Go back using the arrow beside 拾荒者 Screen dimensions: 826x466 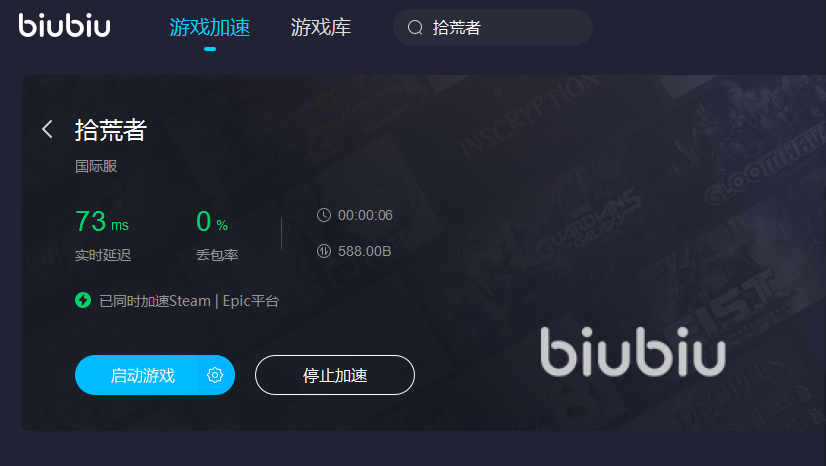47,129
